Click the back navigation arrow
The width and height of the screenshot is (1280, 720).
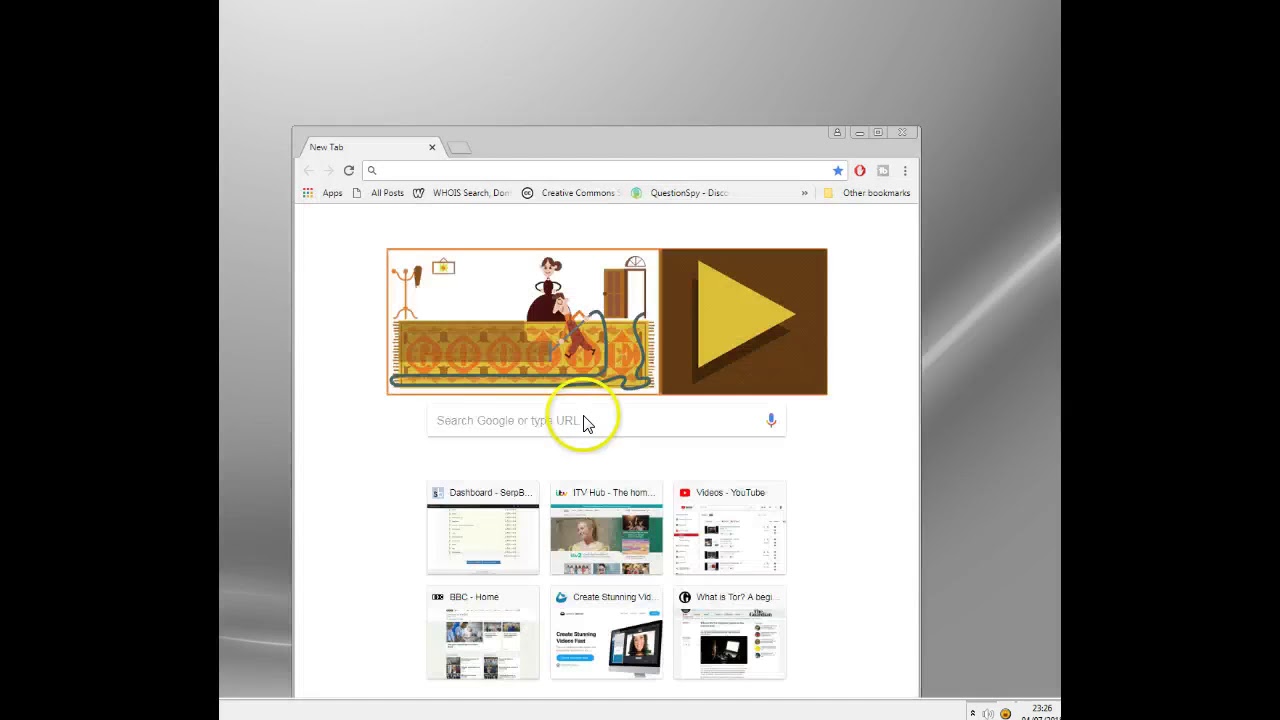(x=309, y=171)
